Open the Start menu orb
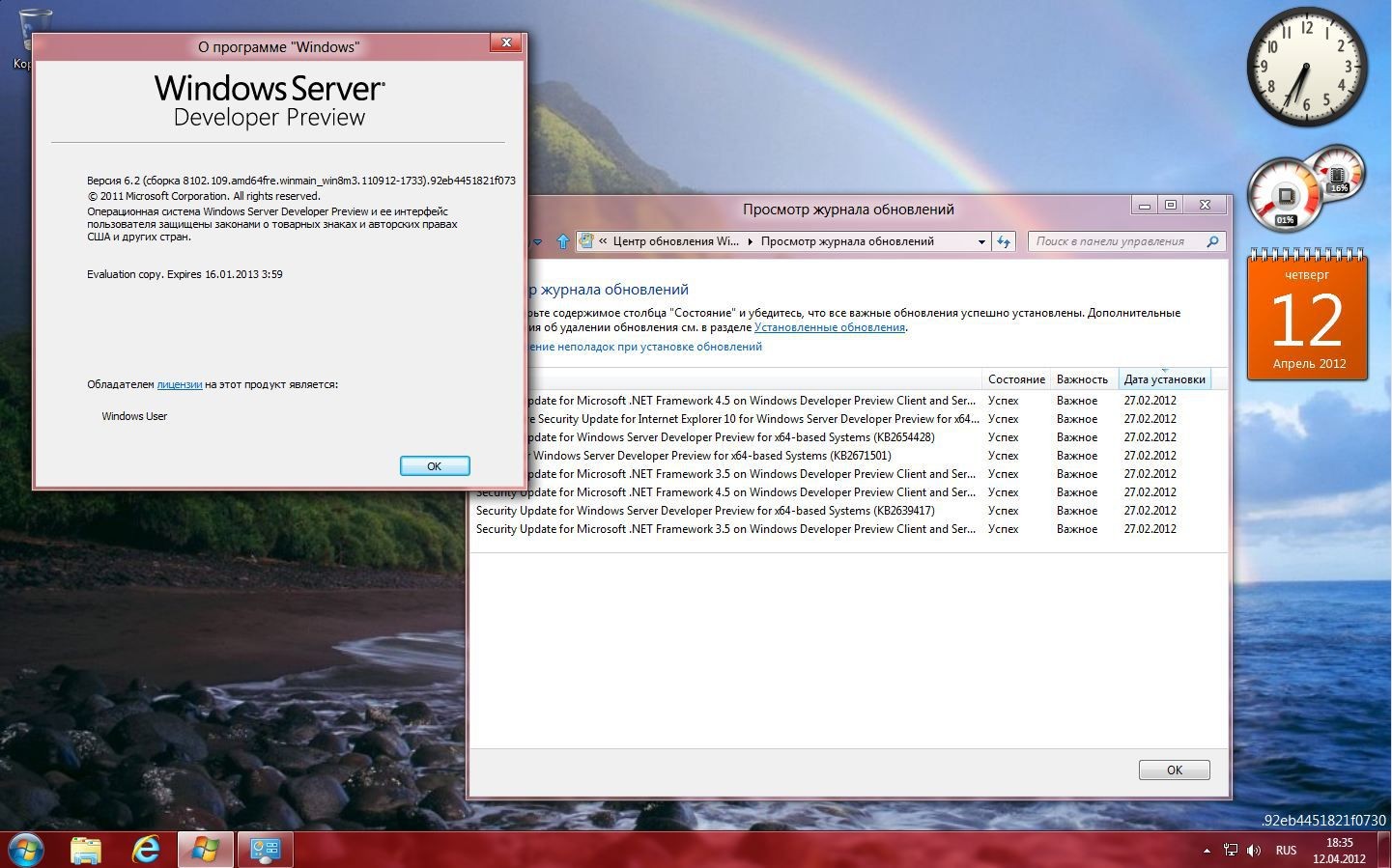1392x868 pixels. click(x=24, y=851)
